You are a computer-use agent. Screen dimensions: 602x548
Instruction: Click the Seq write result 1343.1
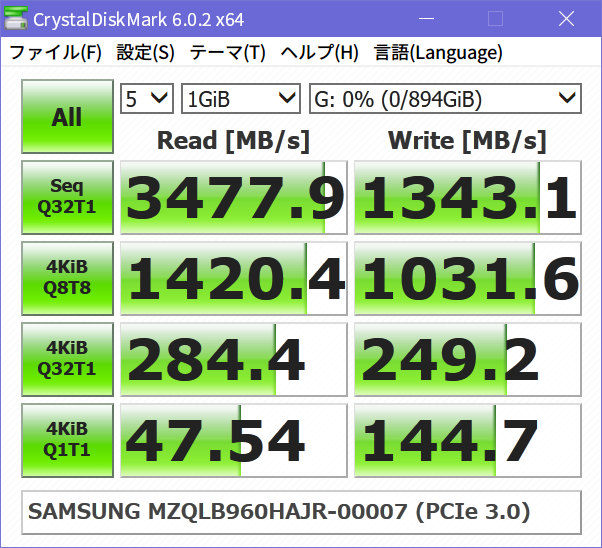pos(468,197)
